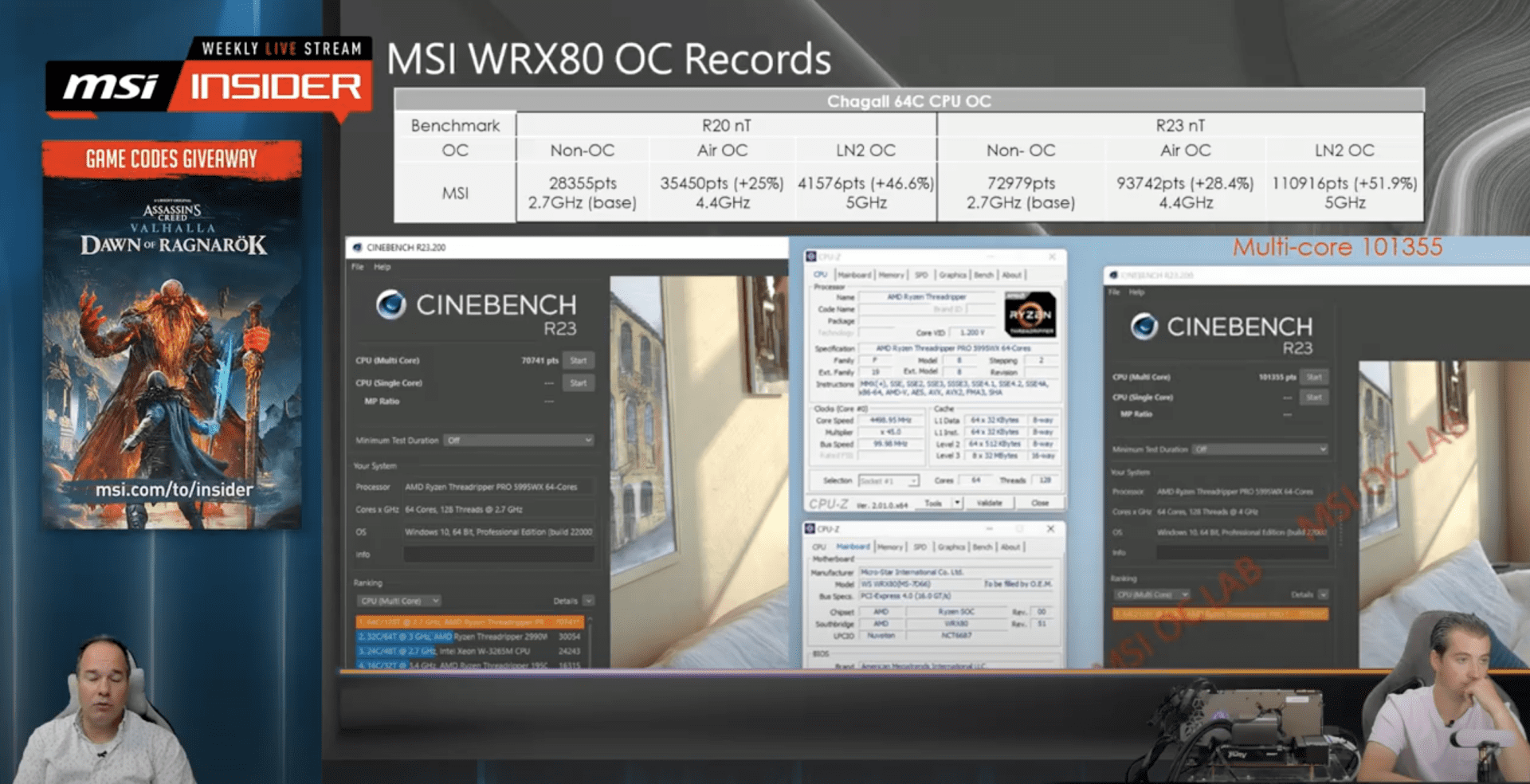Select orange ranking row in right Cinebench
The image size is (1530, 784).
pyautogui.click(x=1220, y=614)
